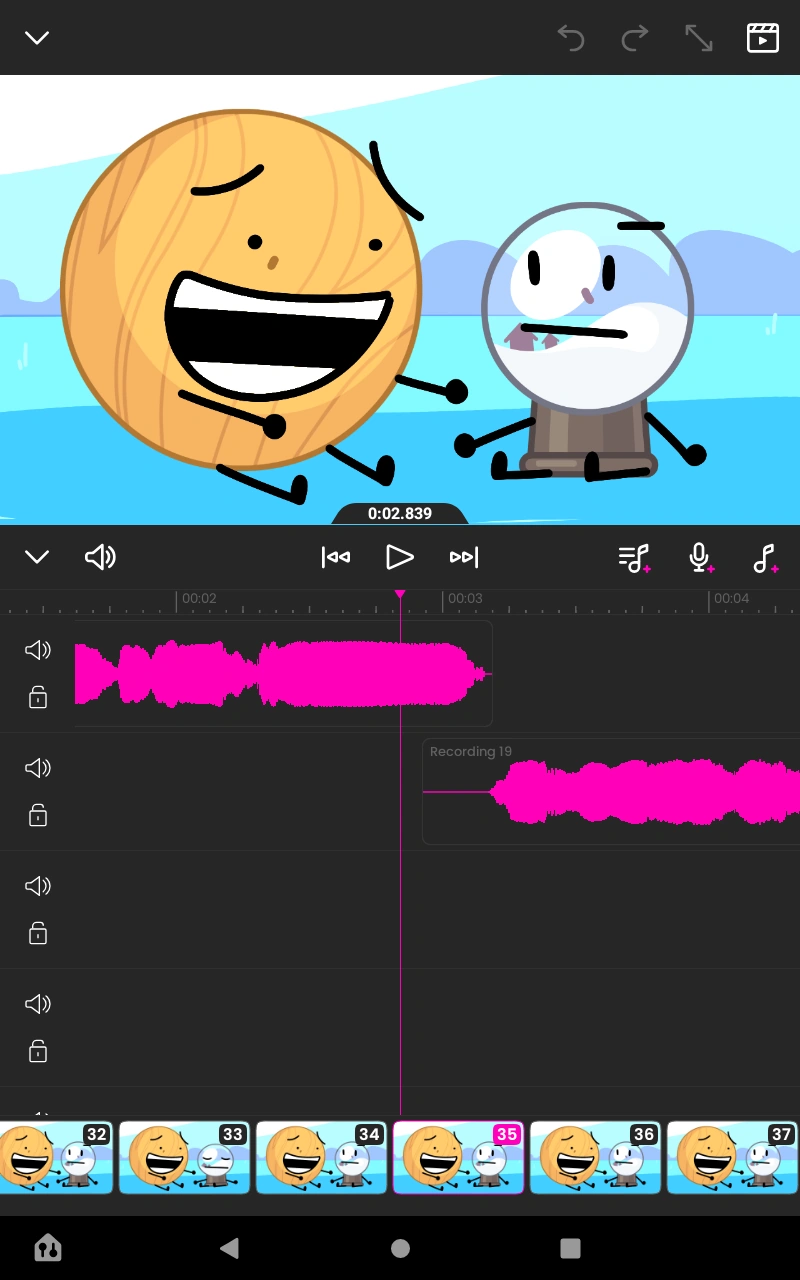Select frame 33 thumbnail
Screen dimensions: 800x1280
click(x=184, y=1157)
